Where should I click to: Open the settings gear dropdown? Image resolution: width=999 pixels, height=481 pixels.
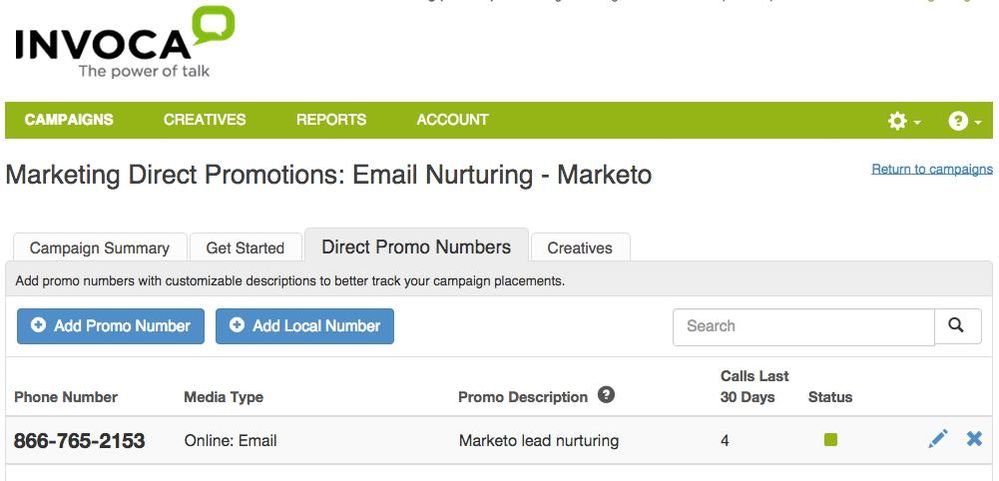click(904, 120)
